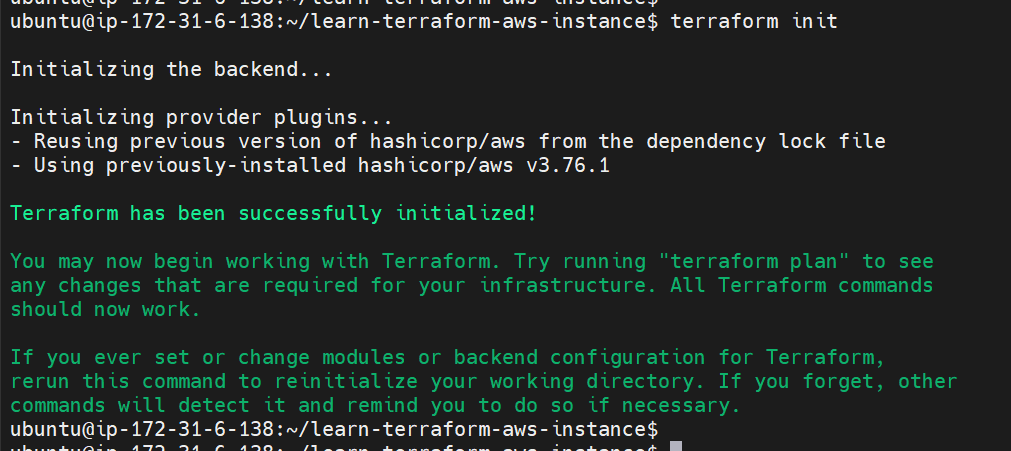Click the "dependency lock file" text
The height and width of the screenshot is (451, 1011).
pyautogui.click(x=766, y=142)
